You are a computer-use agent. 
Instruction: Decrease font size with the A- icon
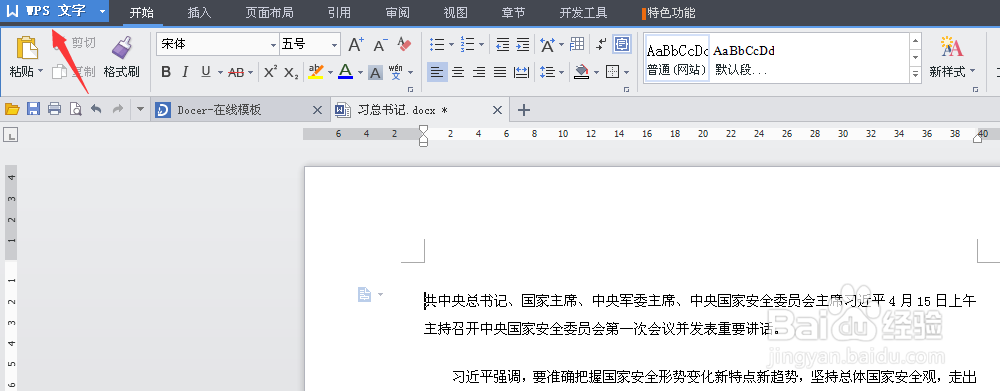[x=380, y=45]
